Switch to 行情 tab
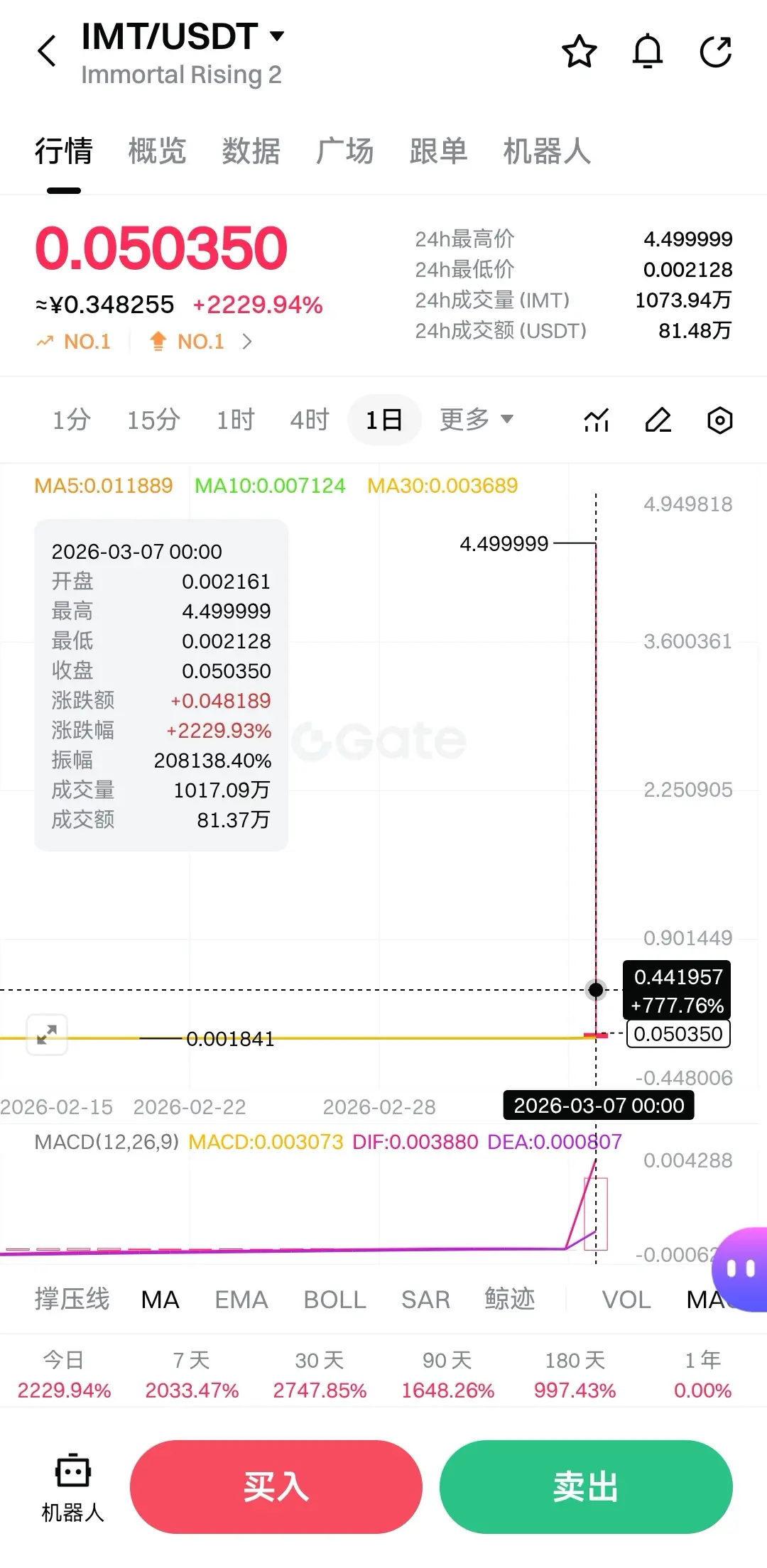Screen dimensions: 767x1568 64,151
